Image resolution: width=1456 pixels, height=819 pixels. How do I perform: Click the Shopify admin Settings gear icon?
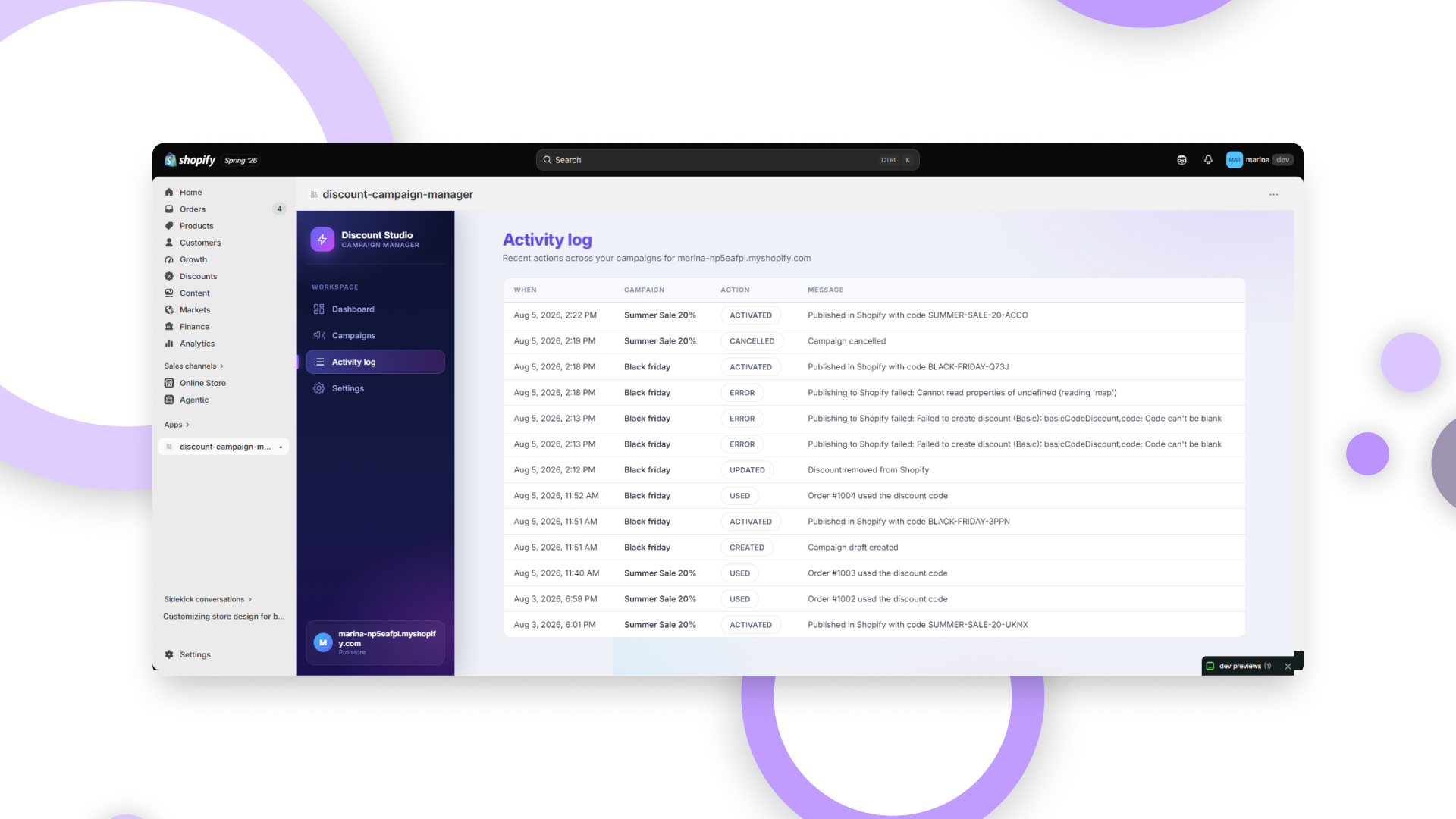point(169,654)
